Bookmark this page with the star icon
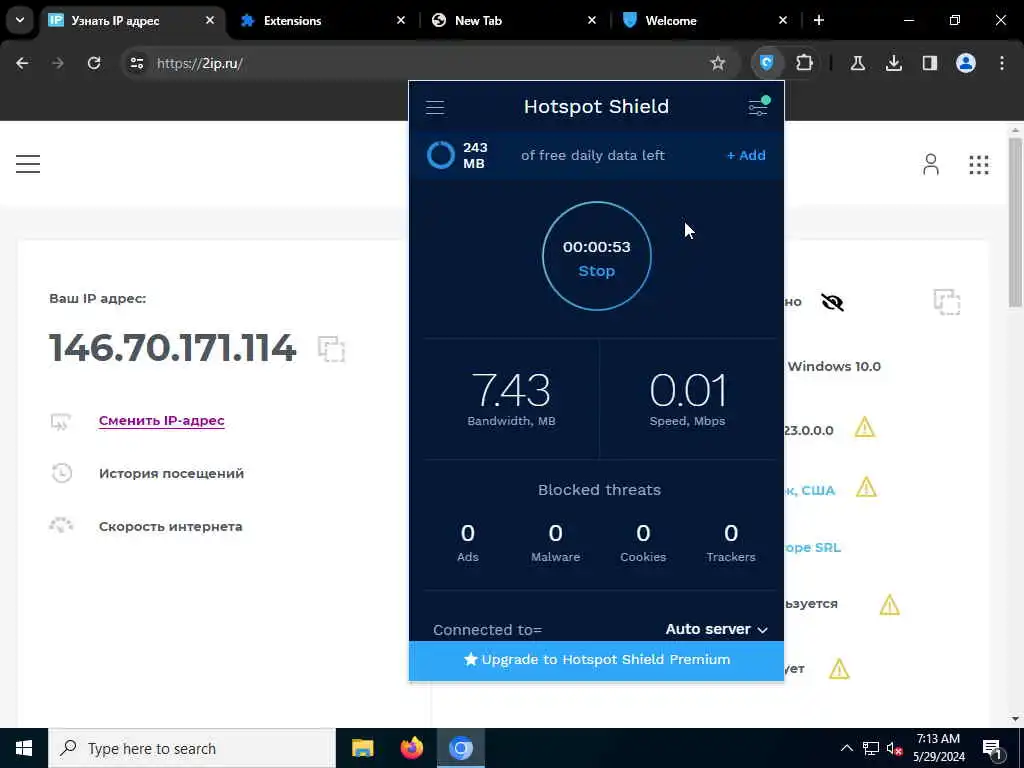 [718, 63]
